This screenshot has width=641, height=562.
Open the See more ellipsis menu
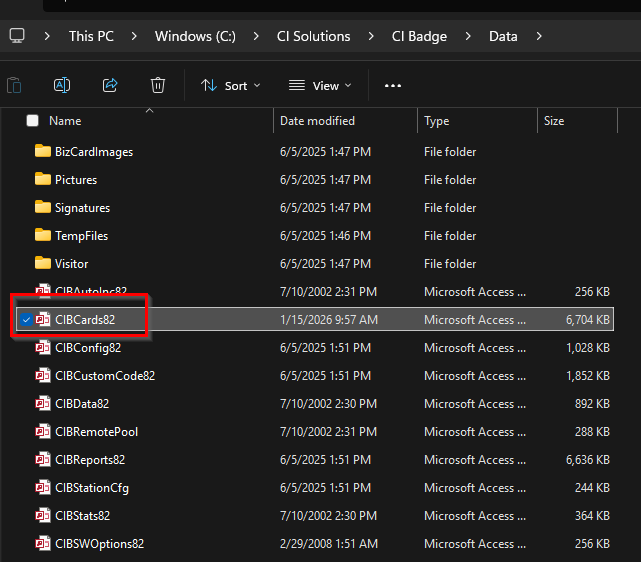coord(393,86)
